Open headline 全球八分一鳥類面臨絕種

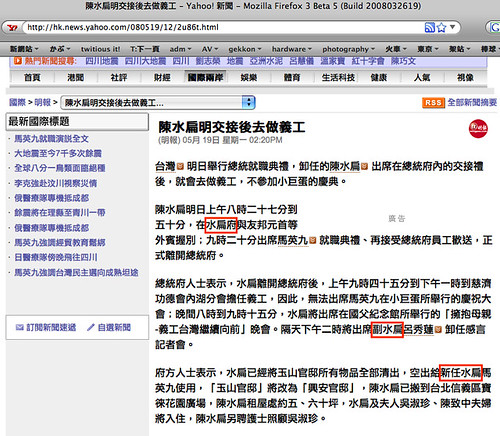tap(60, 168)
